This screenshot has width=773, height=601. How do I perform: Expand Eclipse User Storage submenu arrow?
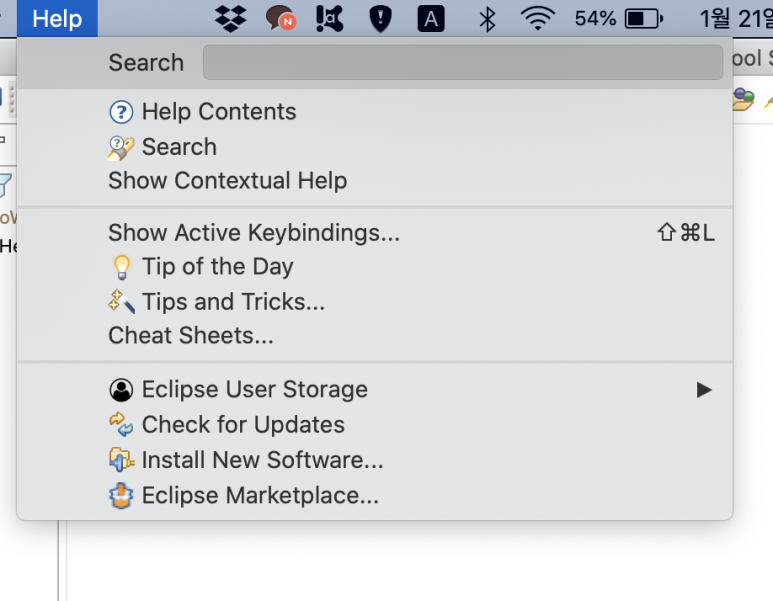click(704, 390)
